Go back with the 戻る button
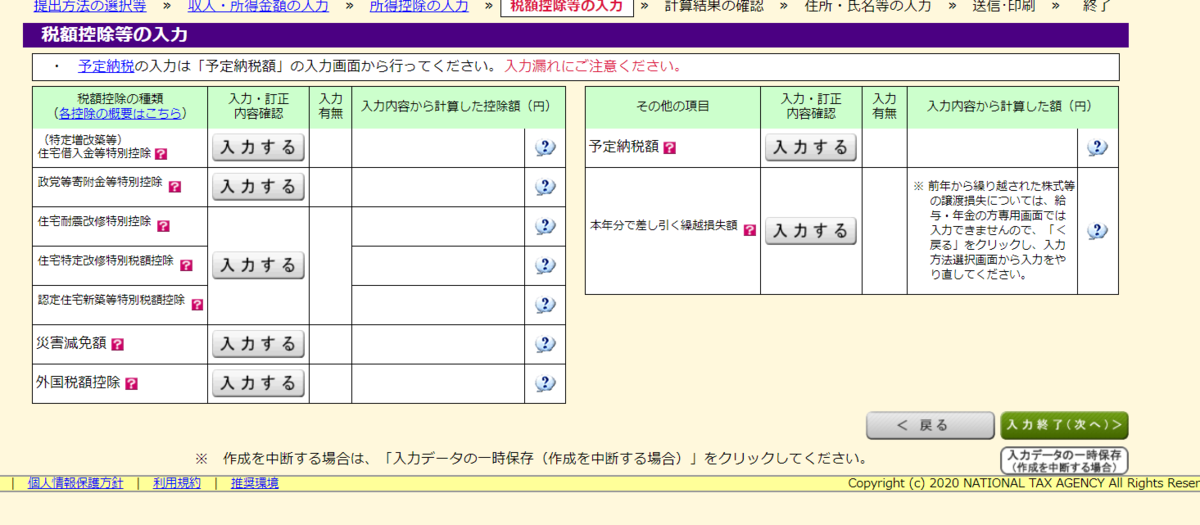 tap(930, 425)
